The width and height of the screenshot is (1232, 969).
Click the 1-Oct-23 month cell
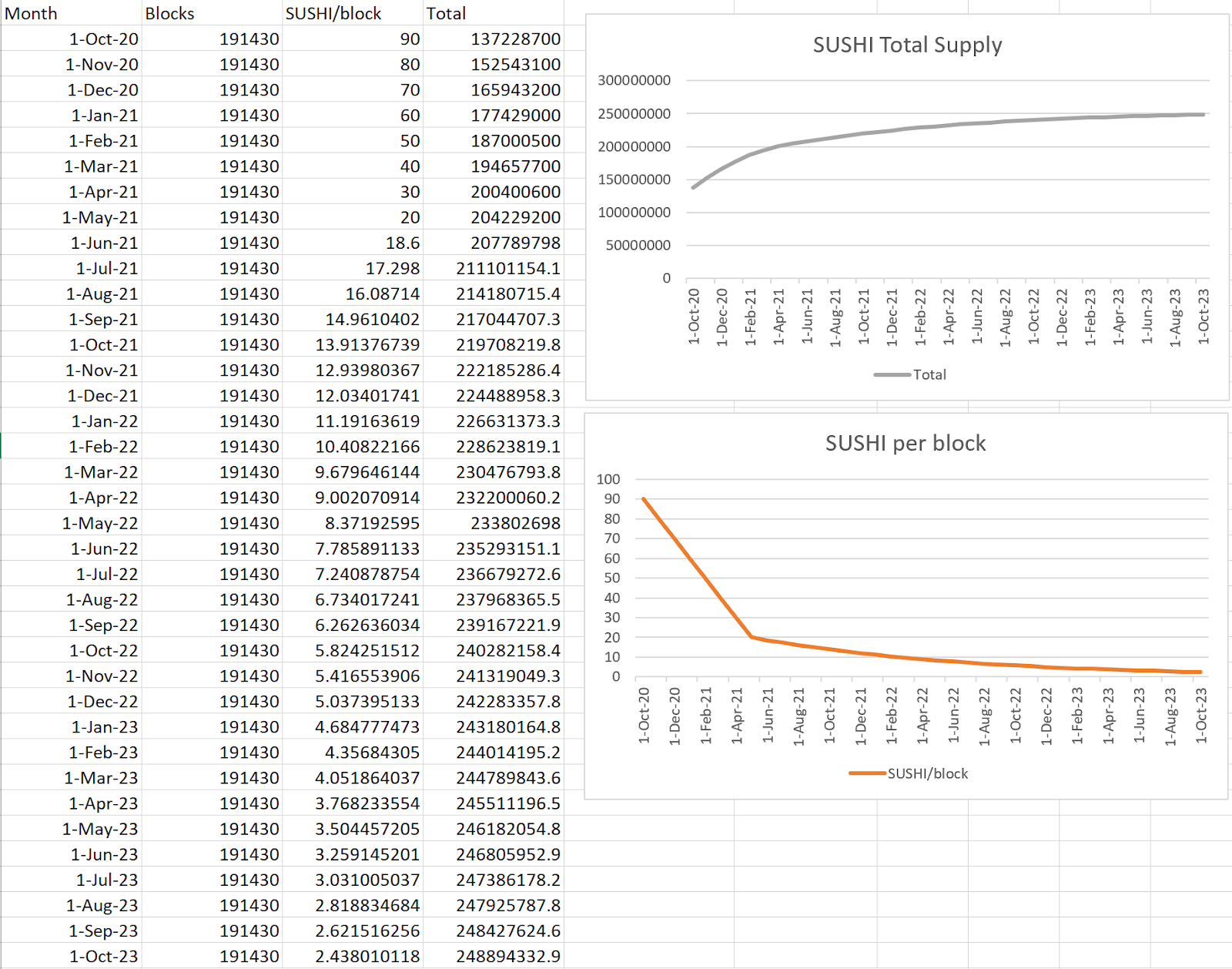click(x=71, y=956)
